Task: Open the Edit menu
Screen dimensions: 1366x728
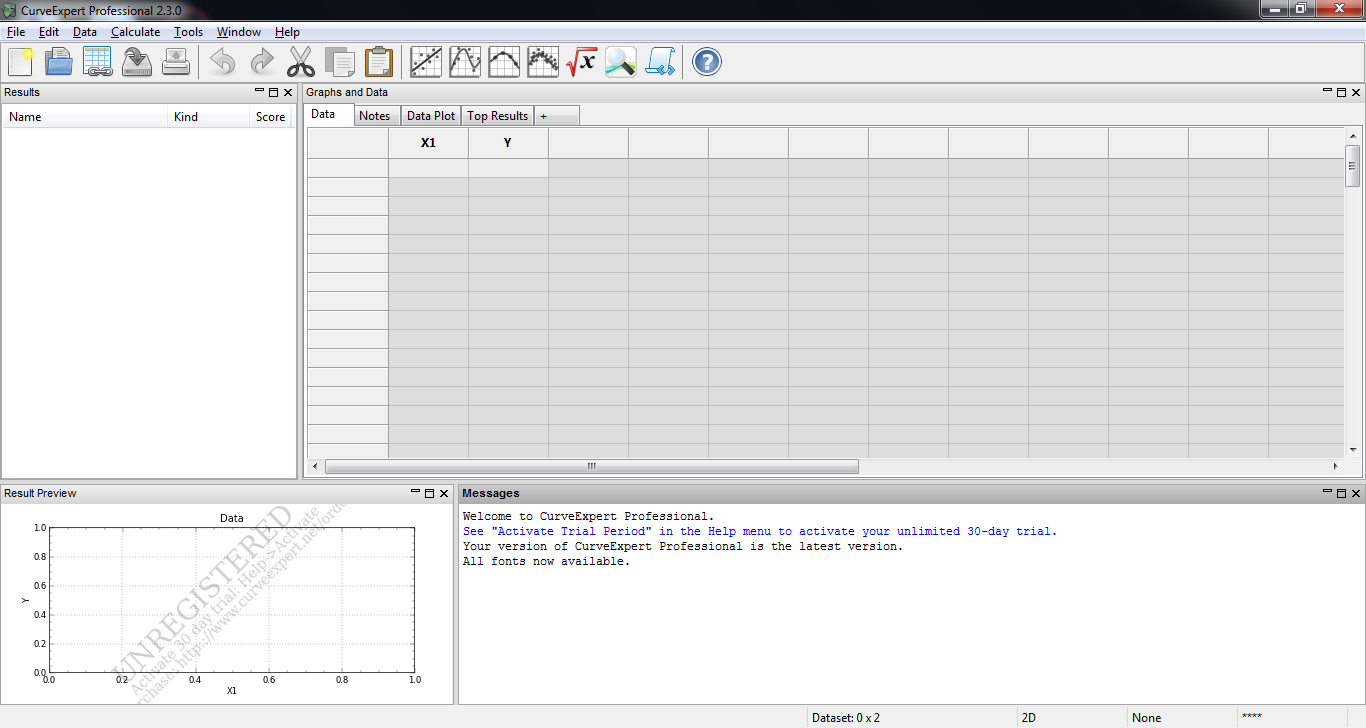Action: coord(49,32)
